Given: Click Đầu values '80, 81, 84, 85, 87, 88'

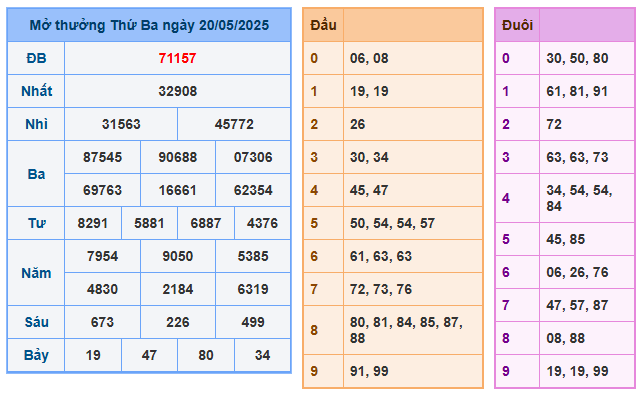Looking at the screenshot, I should [x=406, y=330].
